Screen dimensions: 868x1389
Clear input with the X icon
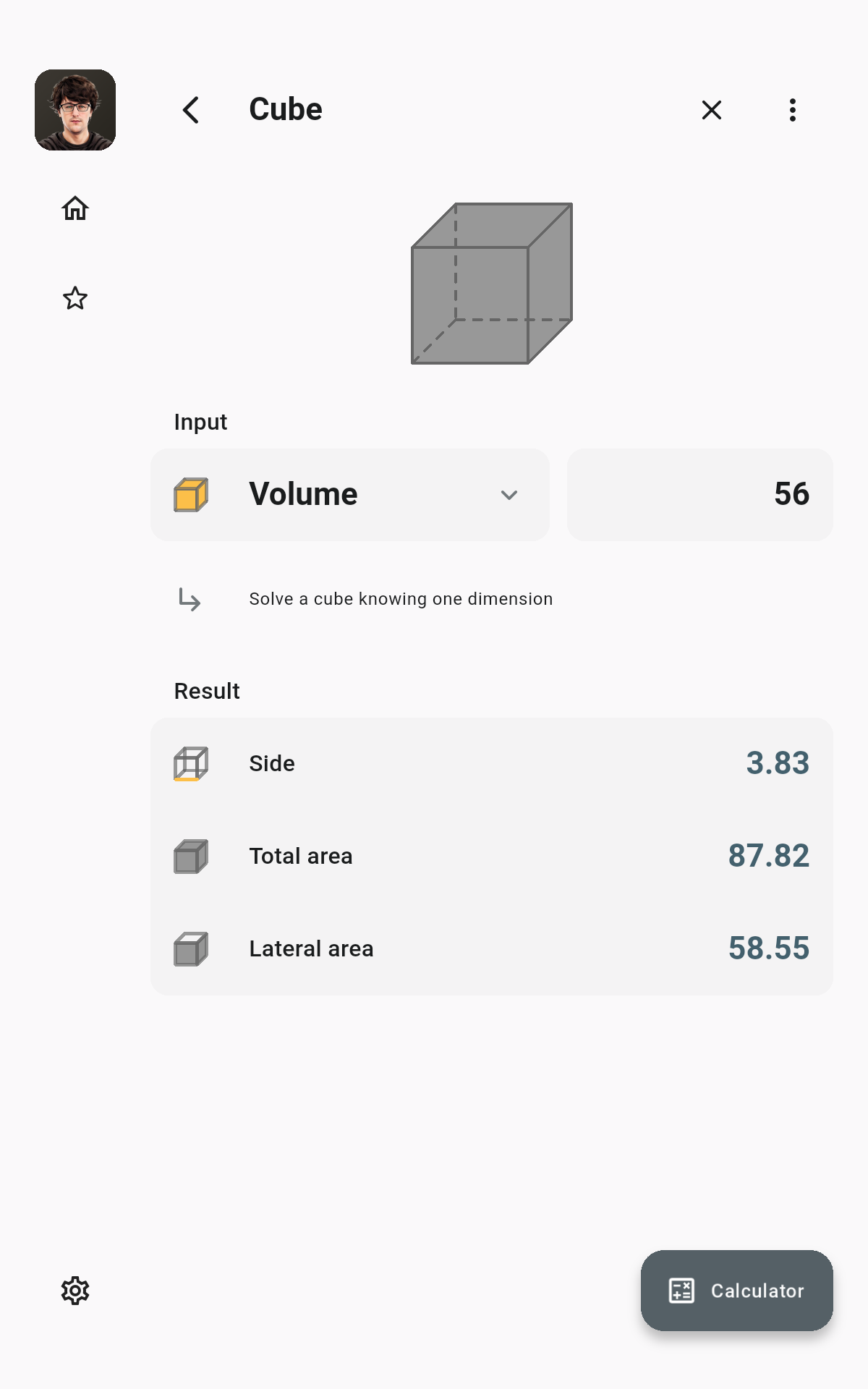coord(712,110)
